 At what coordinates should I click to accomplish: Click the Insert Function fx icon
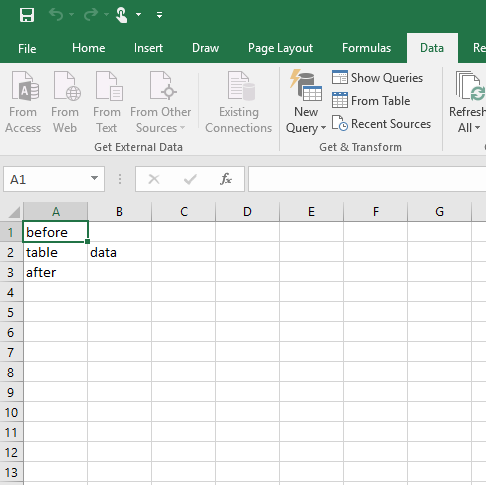tap(226, 179)
